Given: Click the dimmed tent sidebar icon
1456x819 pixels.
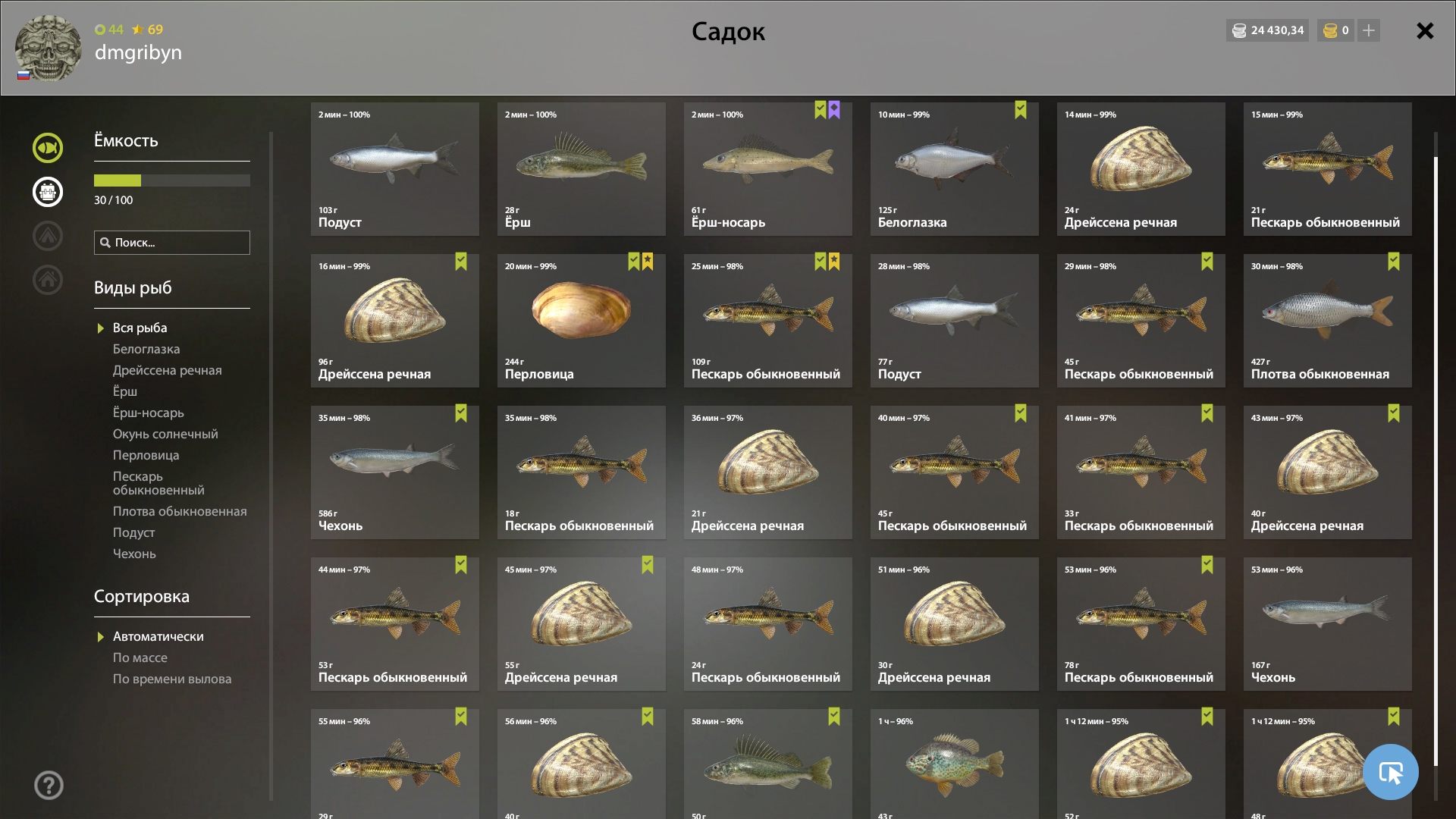Looking at the screenshot, I should (x=48, y=236).
